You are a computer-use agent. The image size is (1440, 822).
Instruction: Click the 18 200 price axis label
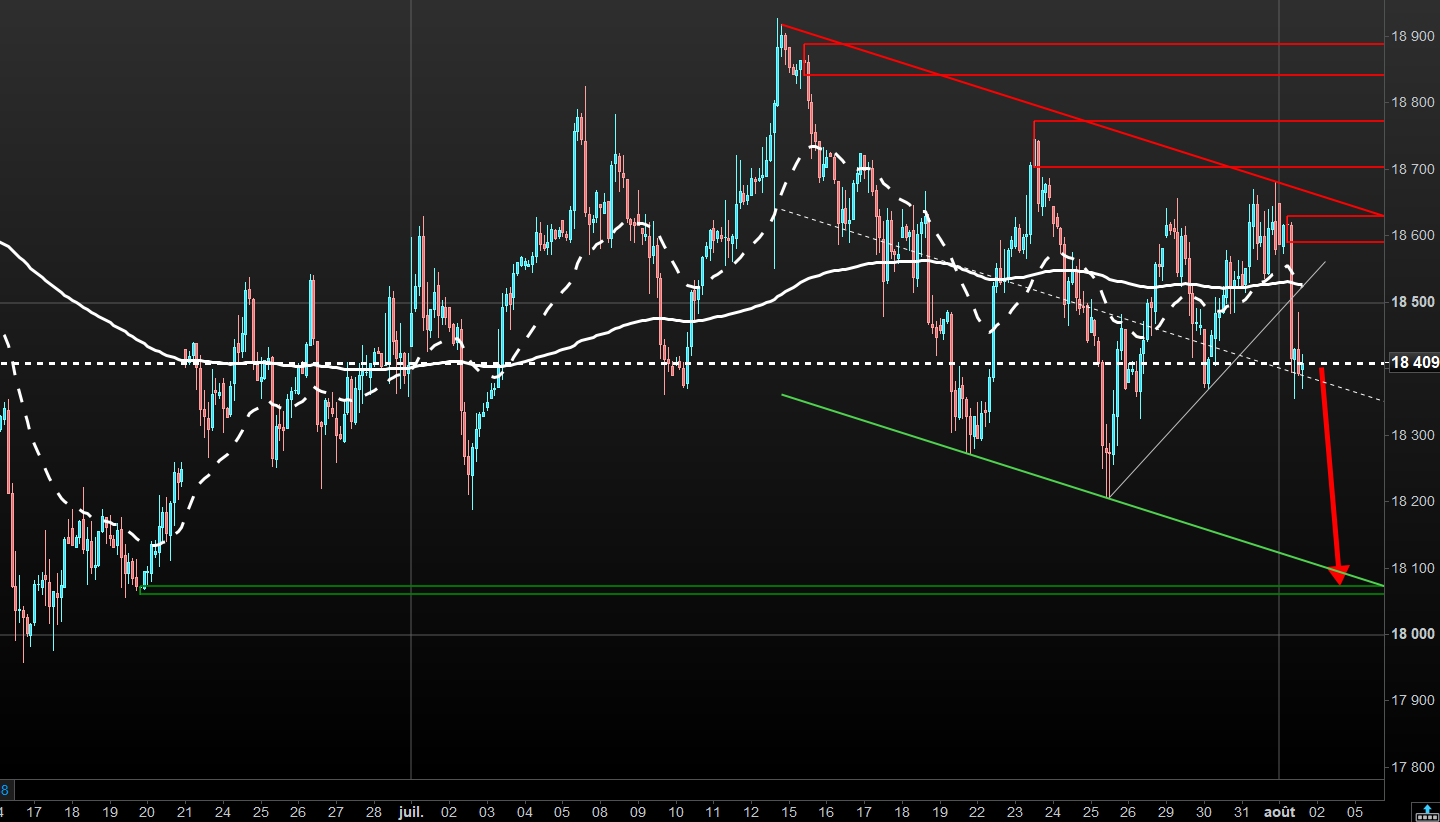point(1413,501)
